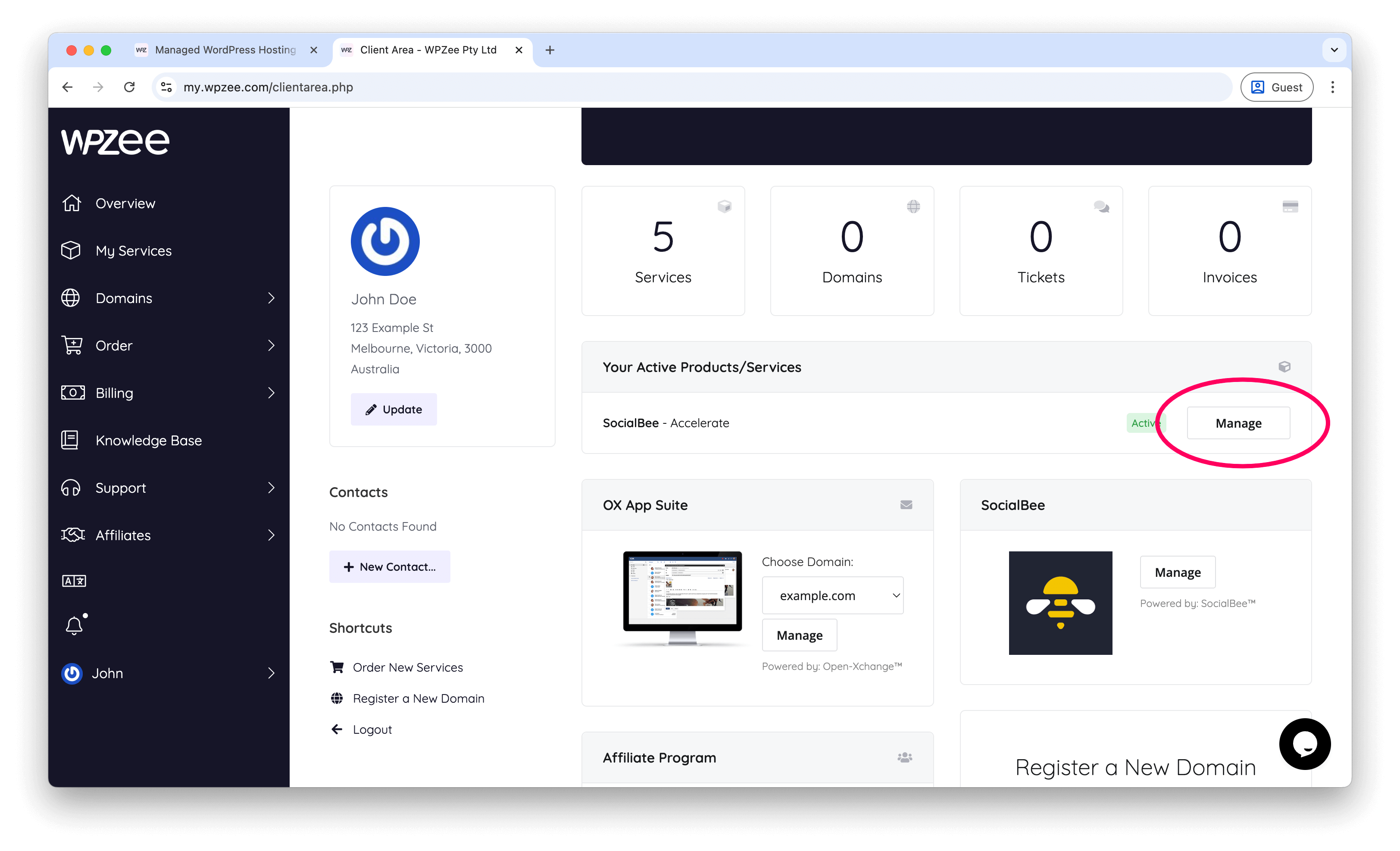This screenshot has width=1400, height=851.
Task: Expand the Billing submenu chevron
Action: pos(271,393)
